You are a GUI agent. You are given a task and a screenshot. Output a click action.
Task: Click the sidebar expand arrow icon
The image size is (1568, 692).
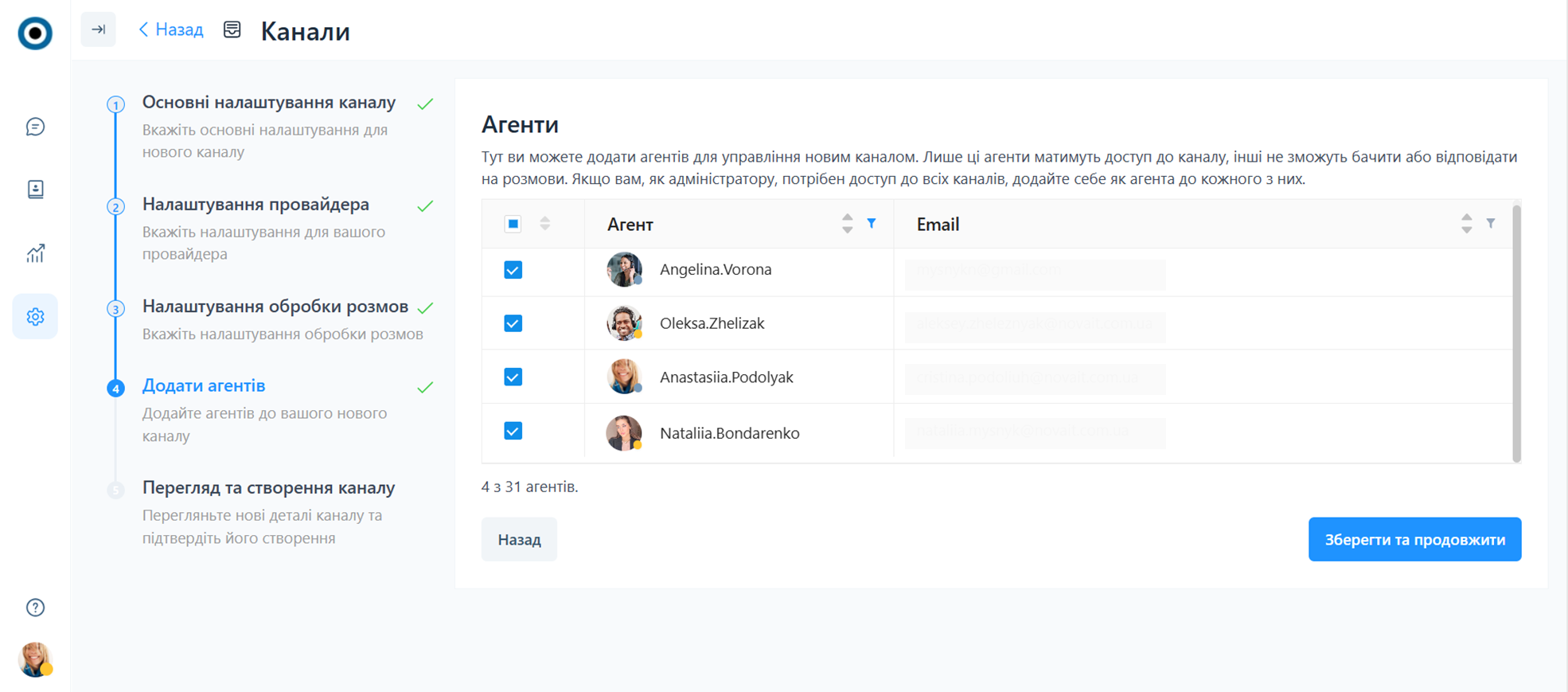point(99,29)
